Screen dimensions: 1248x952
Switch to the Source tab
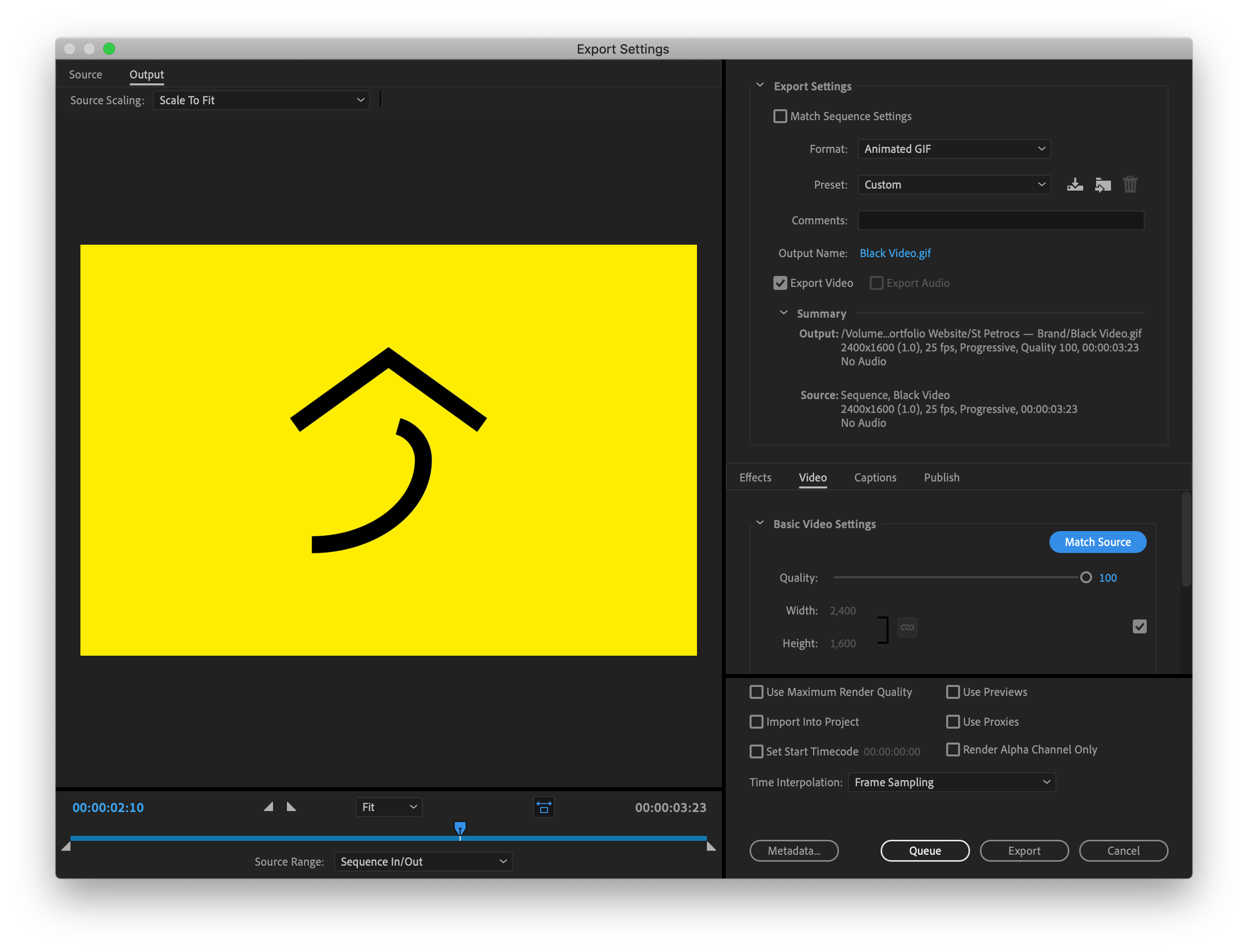coord(85,75)
